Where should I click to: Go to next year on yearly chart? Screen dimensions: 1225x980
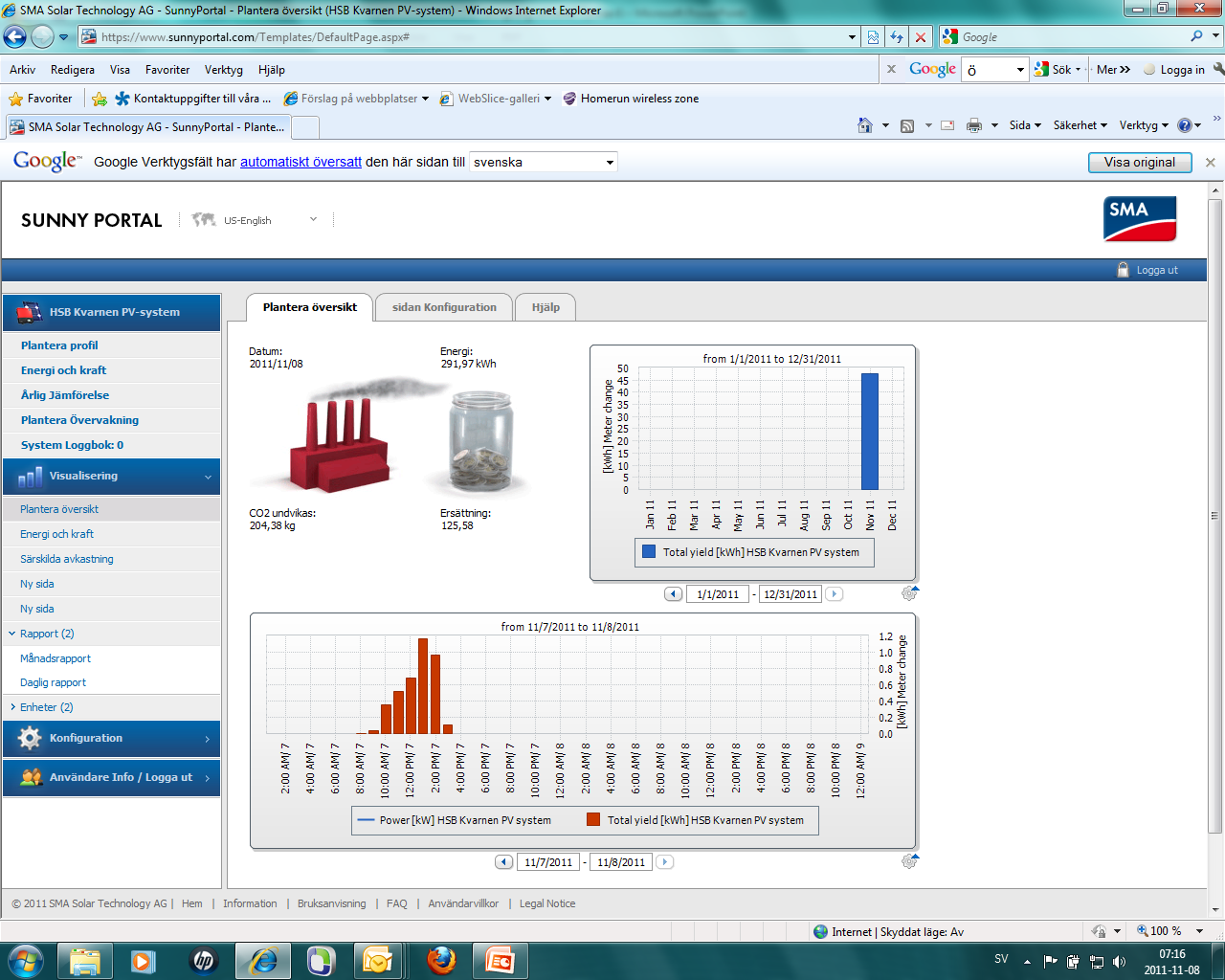pos(834,594)
